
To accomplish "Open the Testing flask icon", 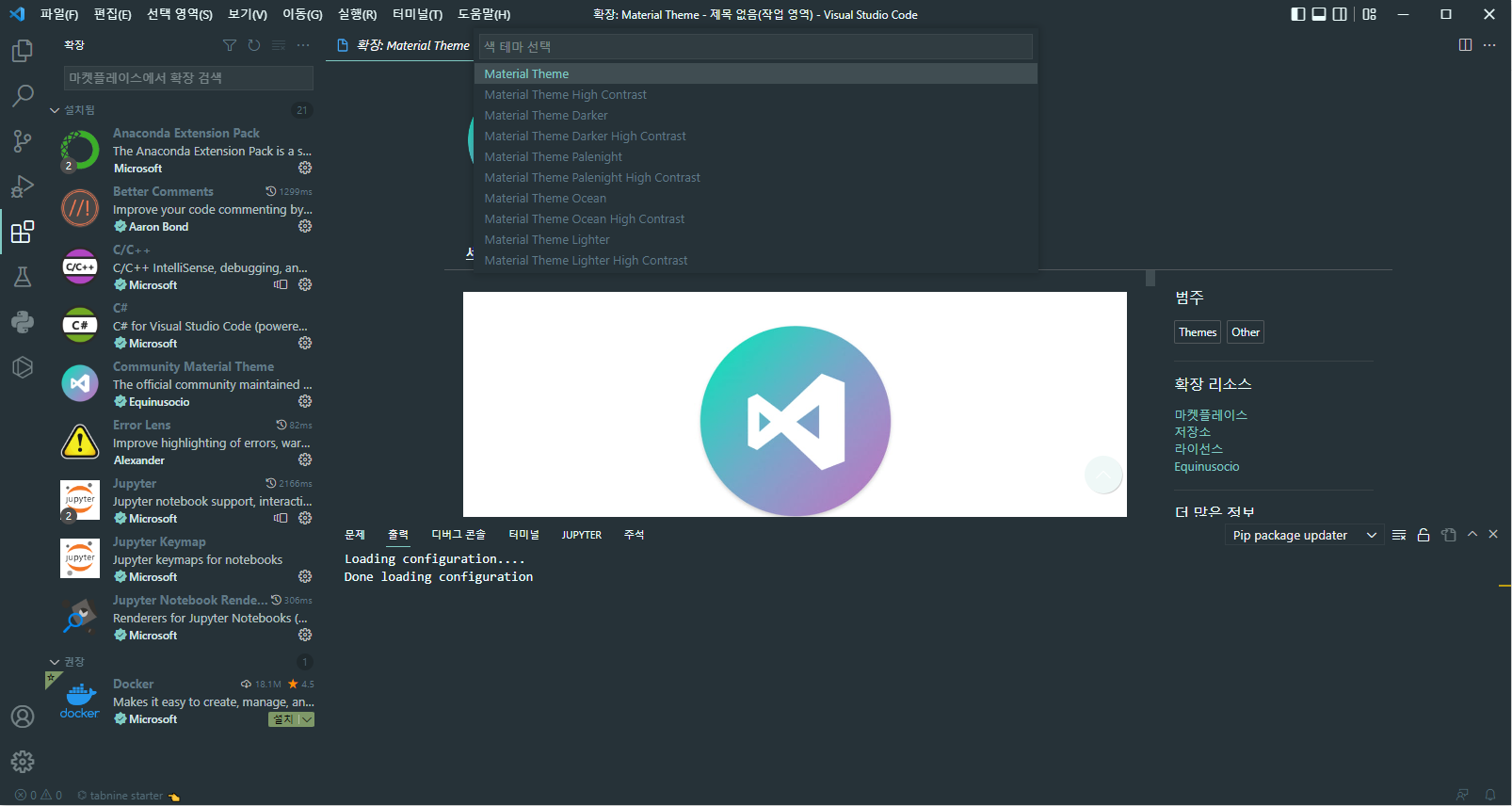I will click(x=23, y=277).
